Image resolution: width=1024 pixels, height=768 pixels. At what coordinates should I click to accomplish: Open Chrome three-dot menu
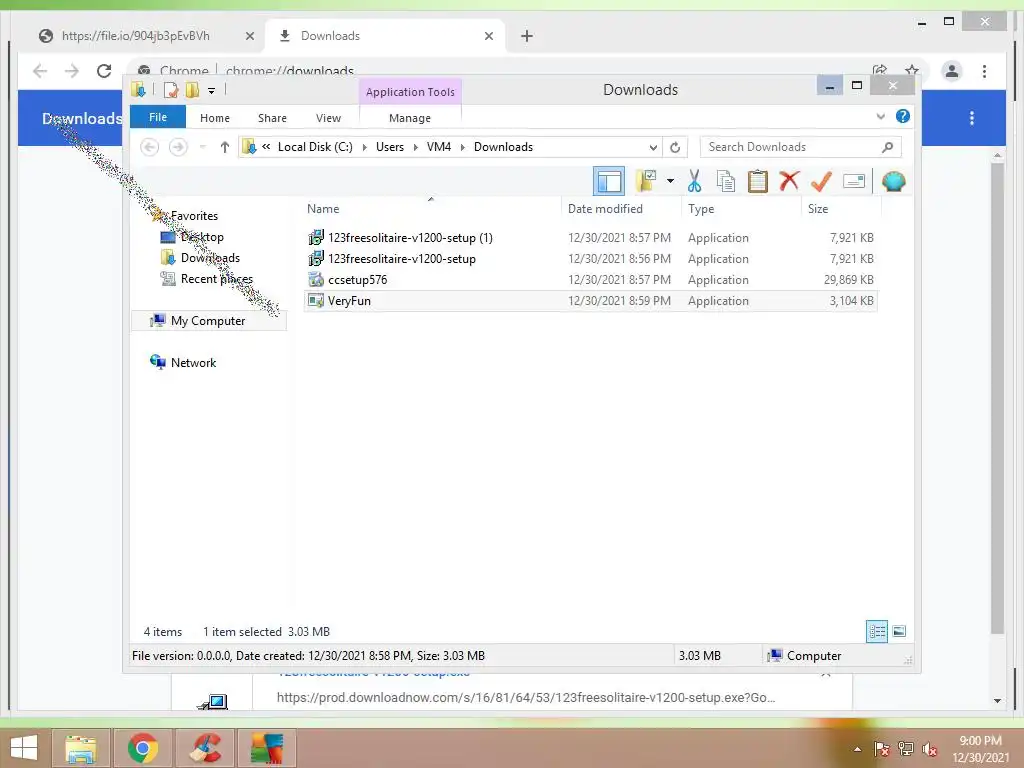click(984, 71)
